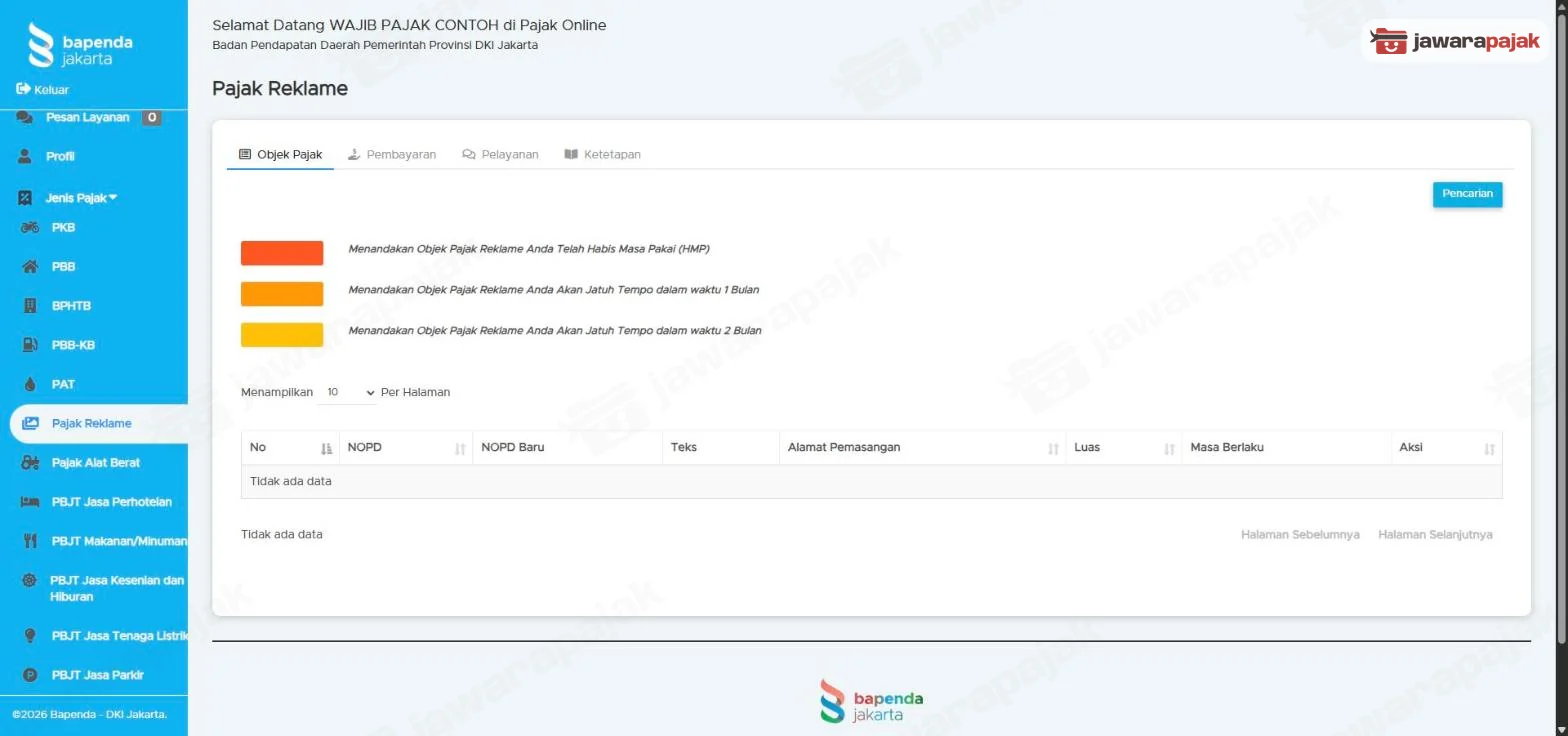Click the PAT water drop icon
1568x736 pixels.
click(30, 384)
